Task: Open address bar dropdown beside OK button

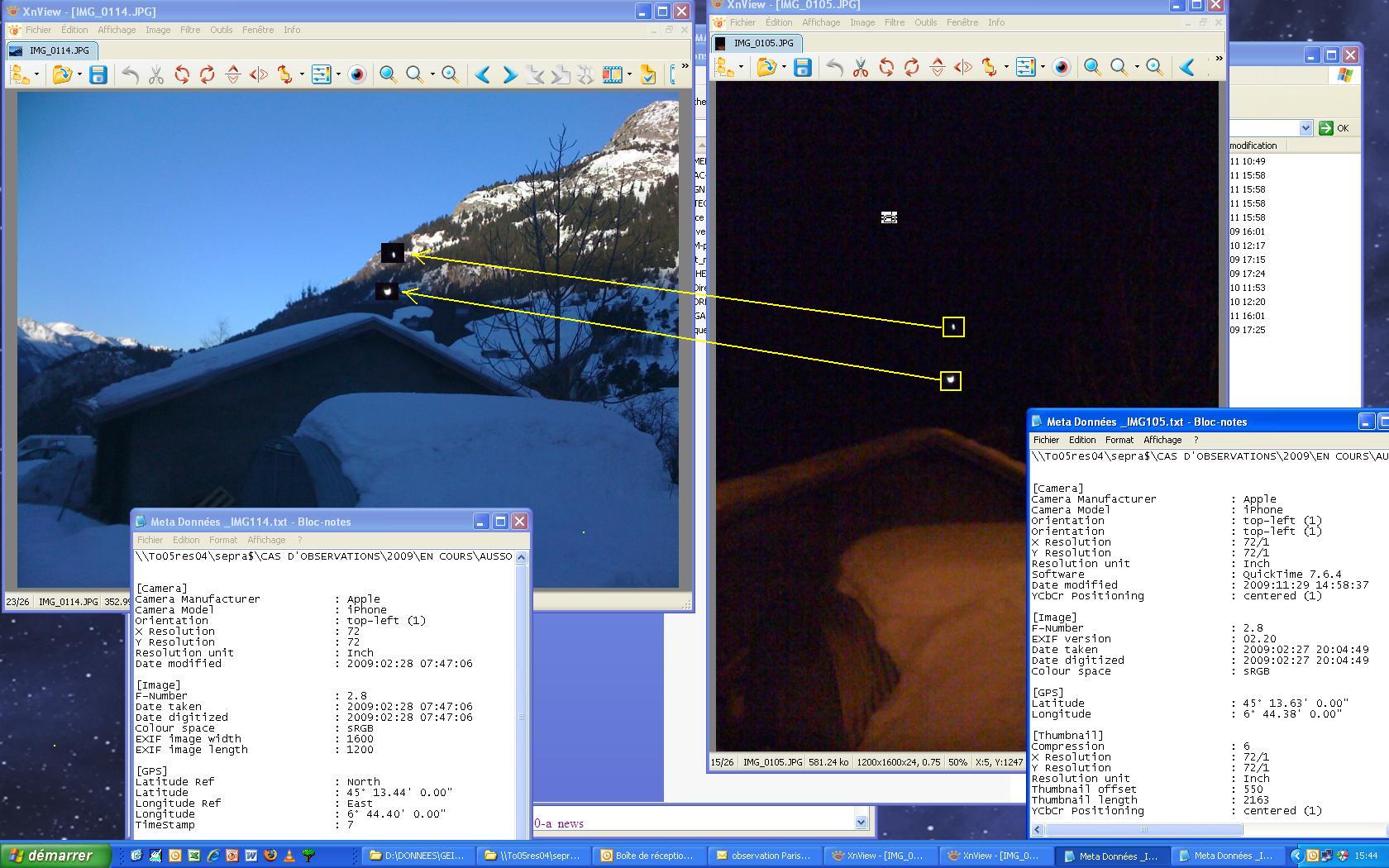Action: [x=1305, y=128]
